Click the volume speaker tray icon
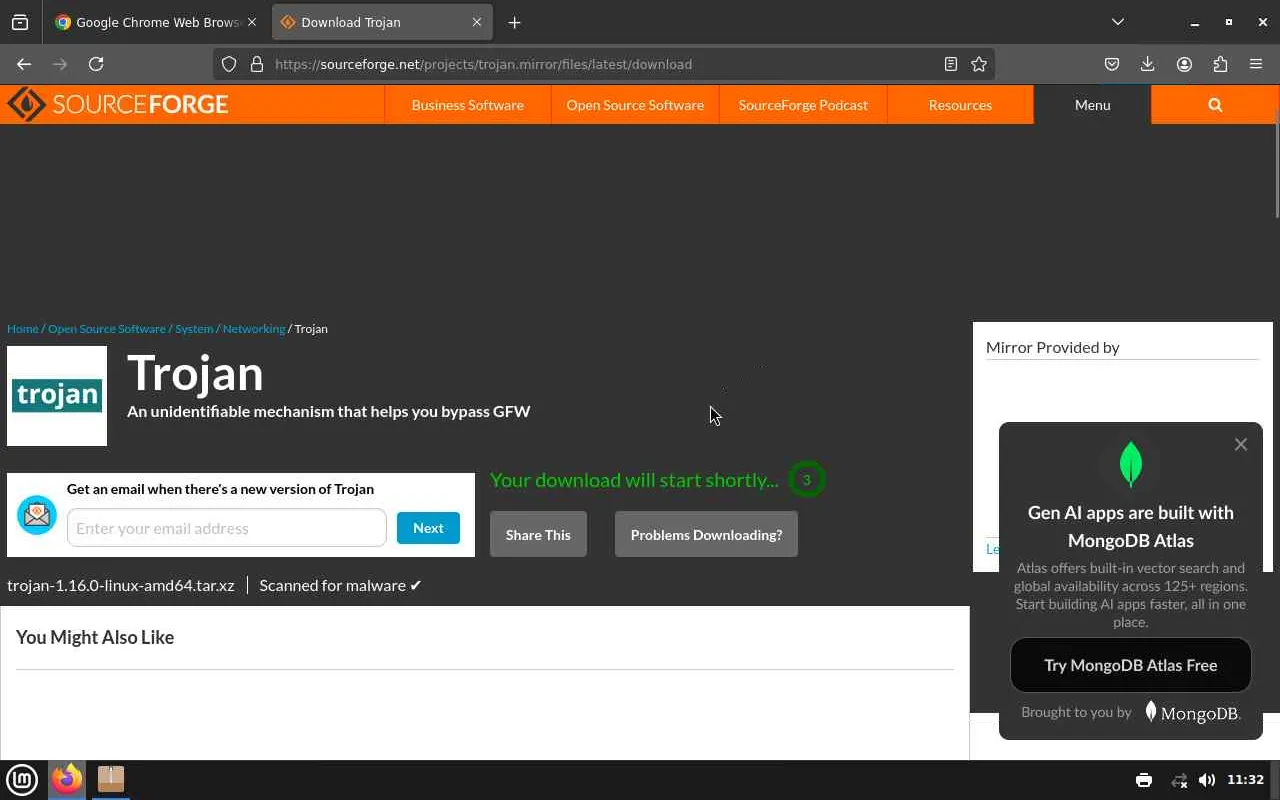Screen dimensions: 1280x800 click(x=1207, y=780)
